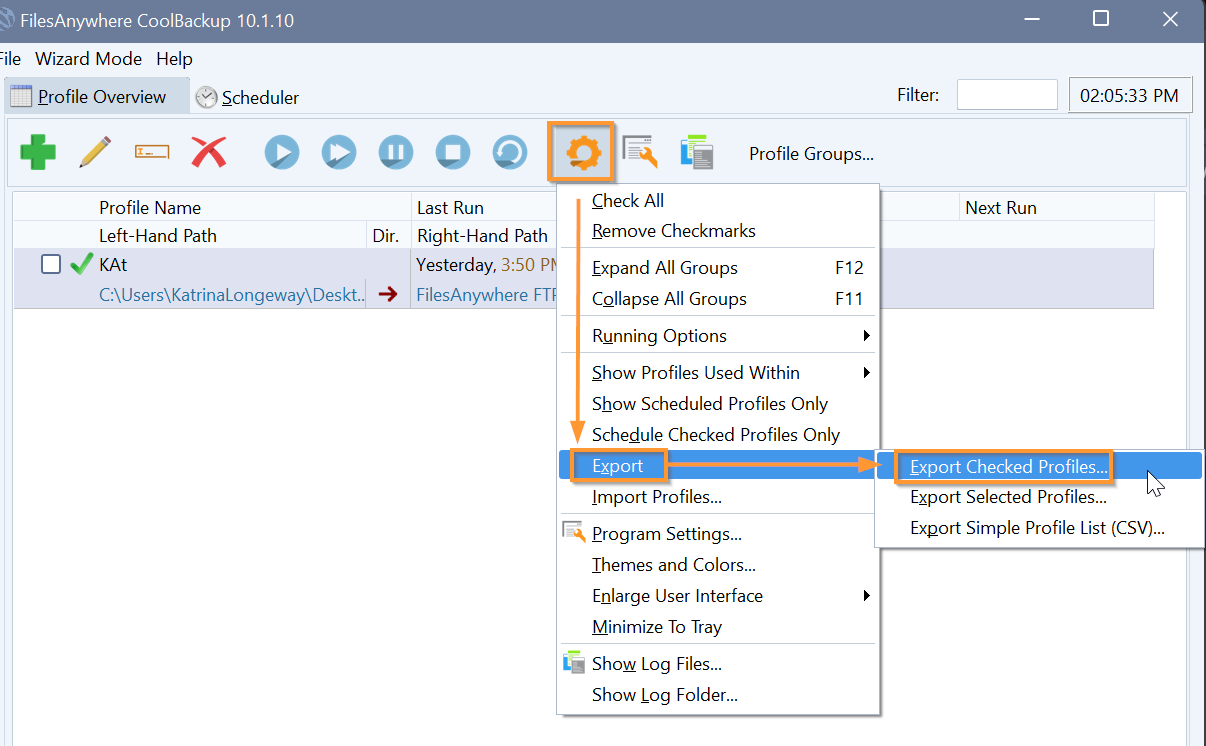Click the Left-Hand Path subheader

(158, 236)
